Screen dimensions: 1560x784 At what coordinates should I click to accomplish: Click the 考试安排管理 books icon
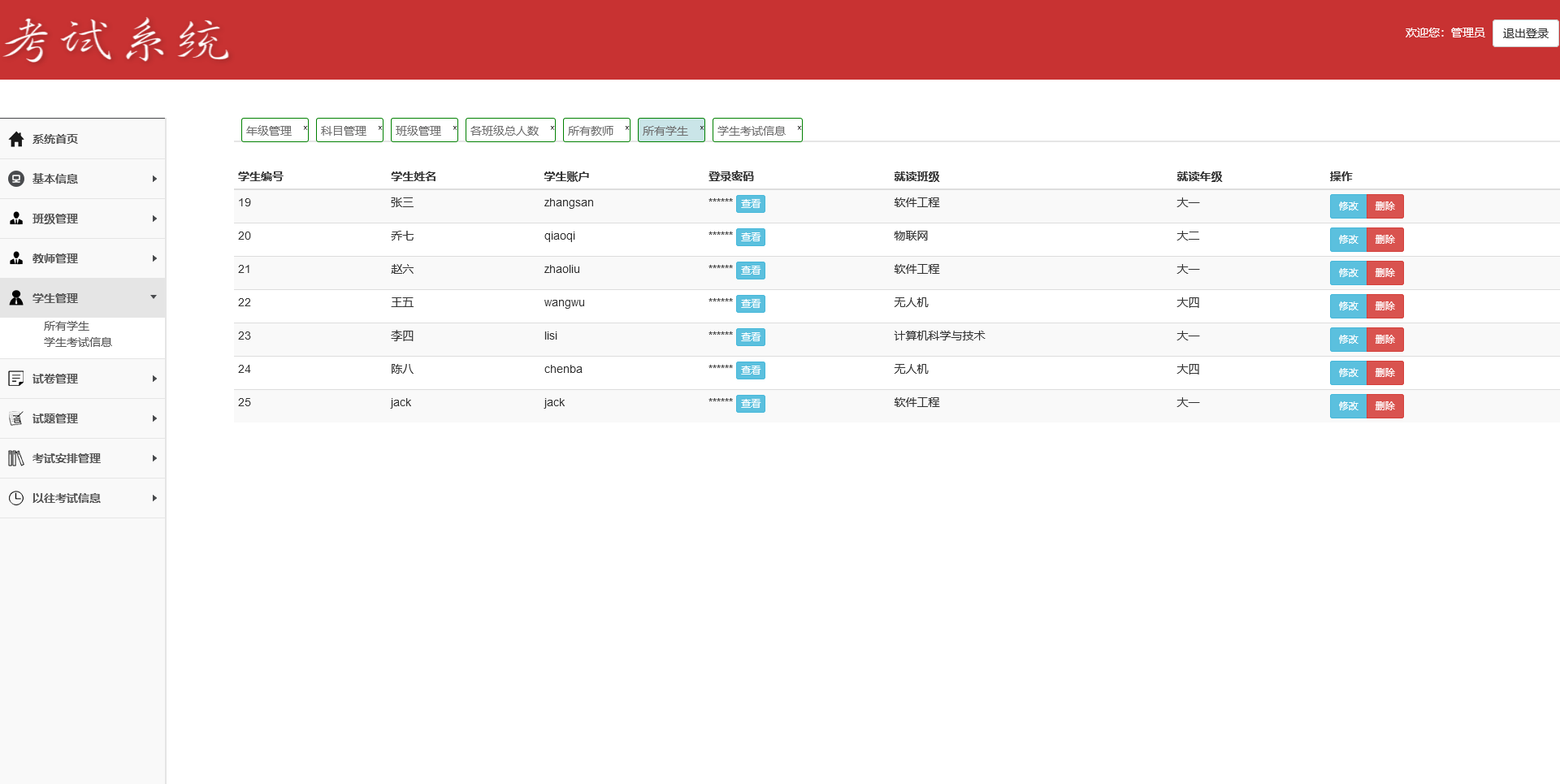[x=16, y=458]
